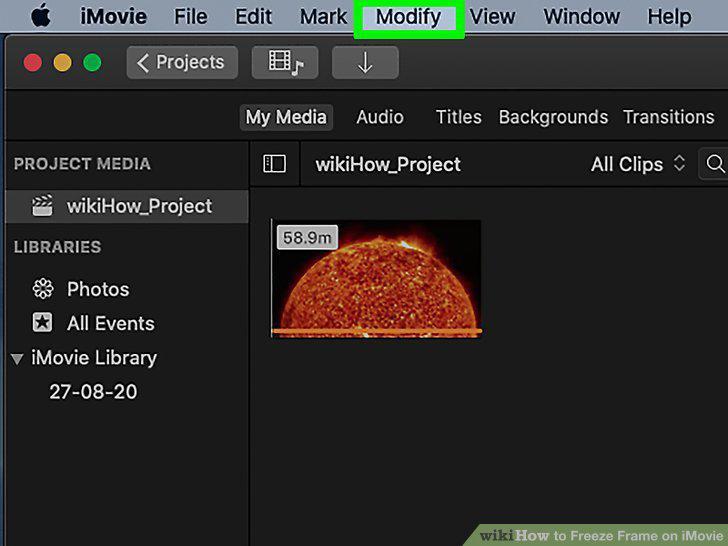The image size is (728, 546).
Task: Click the import media down-arrow button
Action: click(x=365, y=62)
